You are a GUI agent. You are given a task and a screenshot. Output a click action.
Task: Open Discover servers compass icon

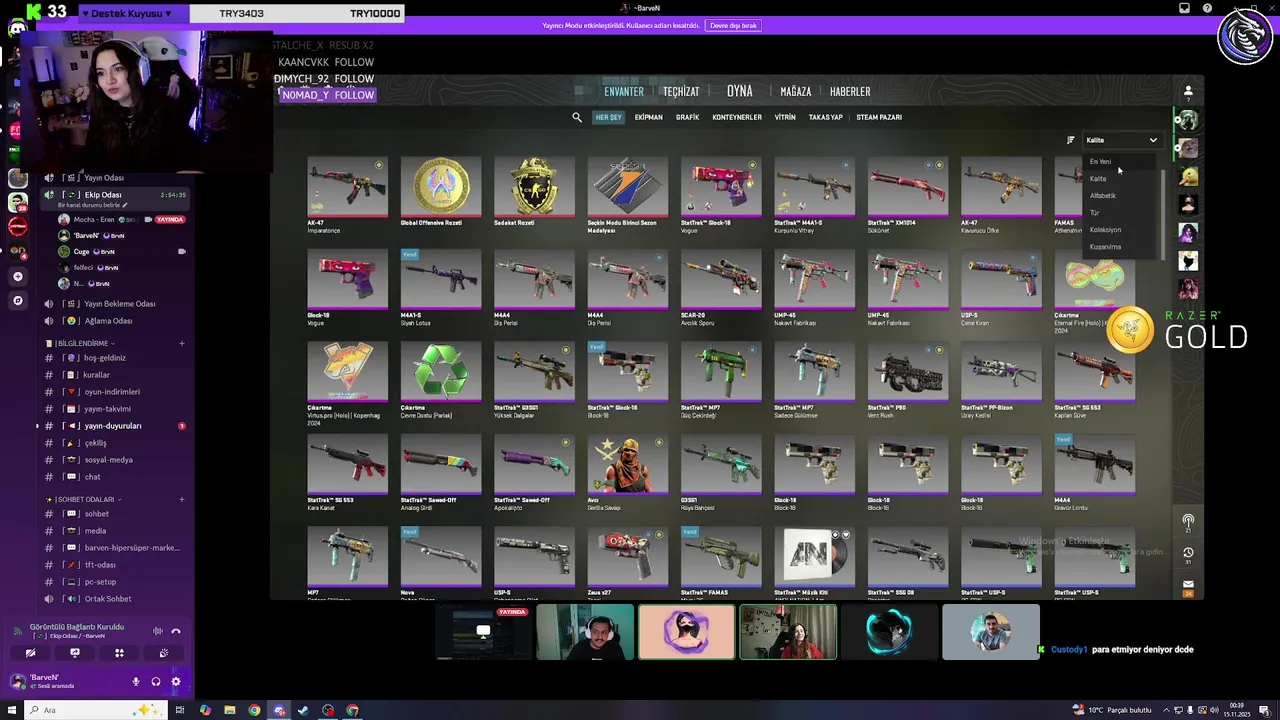(17, 300)
